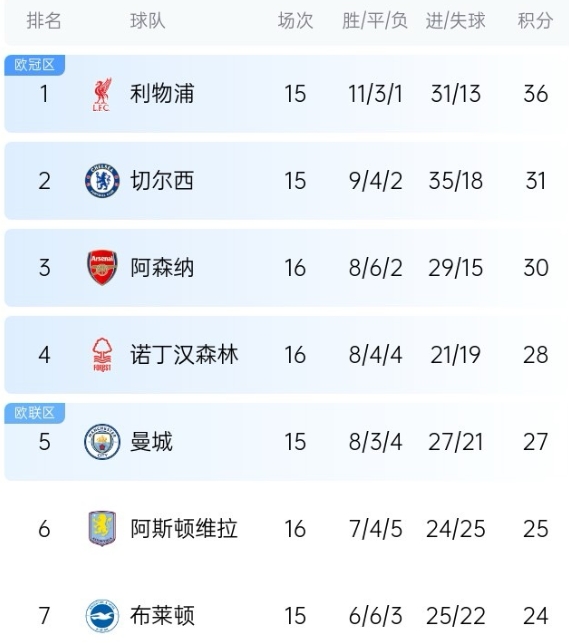Click the 进/失球 column header

(x=455, y=21)
